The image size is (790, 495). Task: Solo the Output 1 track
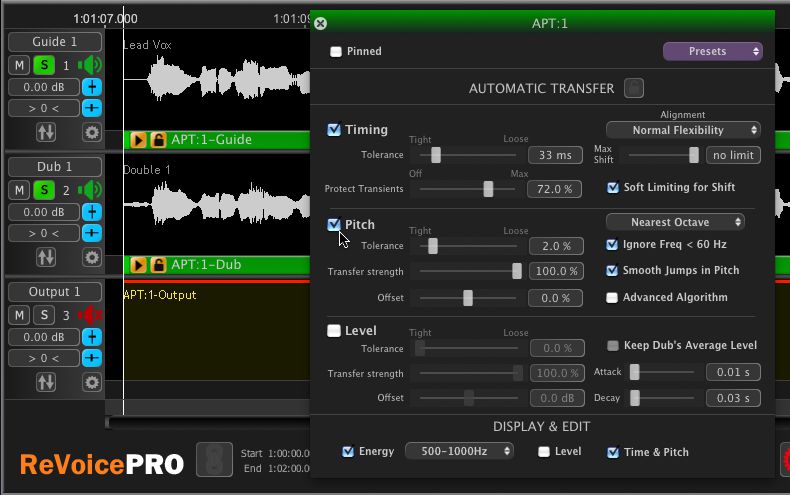[x=44, y=315]
